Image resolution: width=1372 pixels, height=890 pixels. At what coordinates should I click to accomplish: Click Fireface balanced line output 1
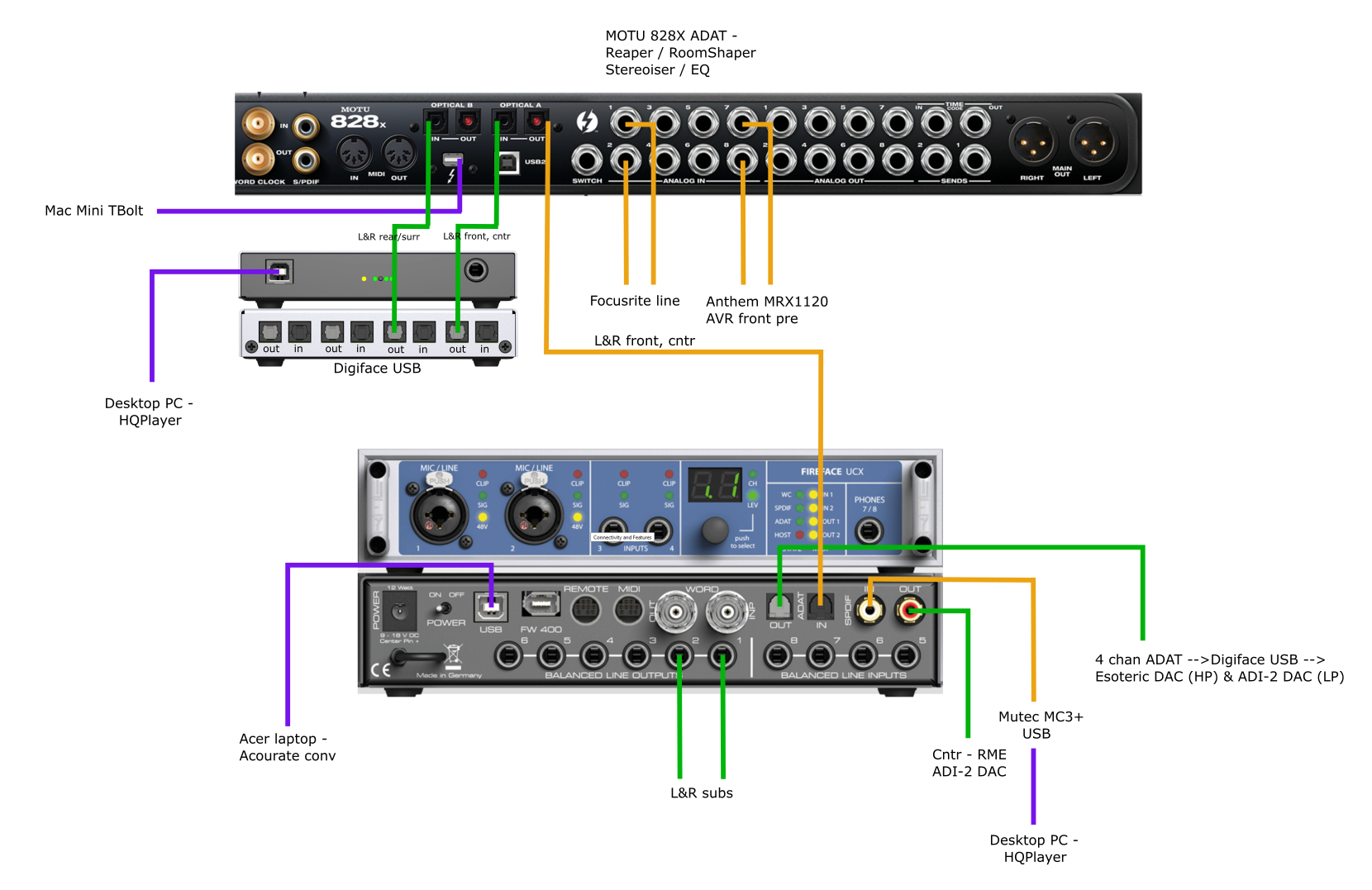[722, 657]
